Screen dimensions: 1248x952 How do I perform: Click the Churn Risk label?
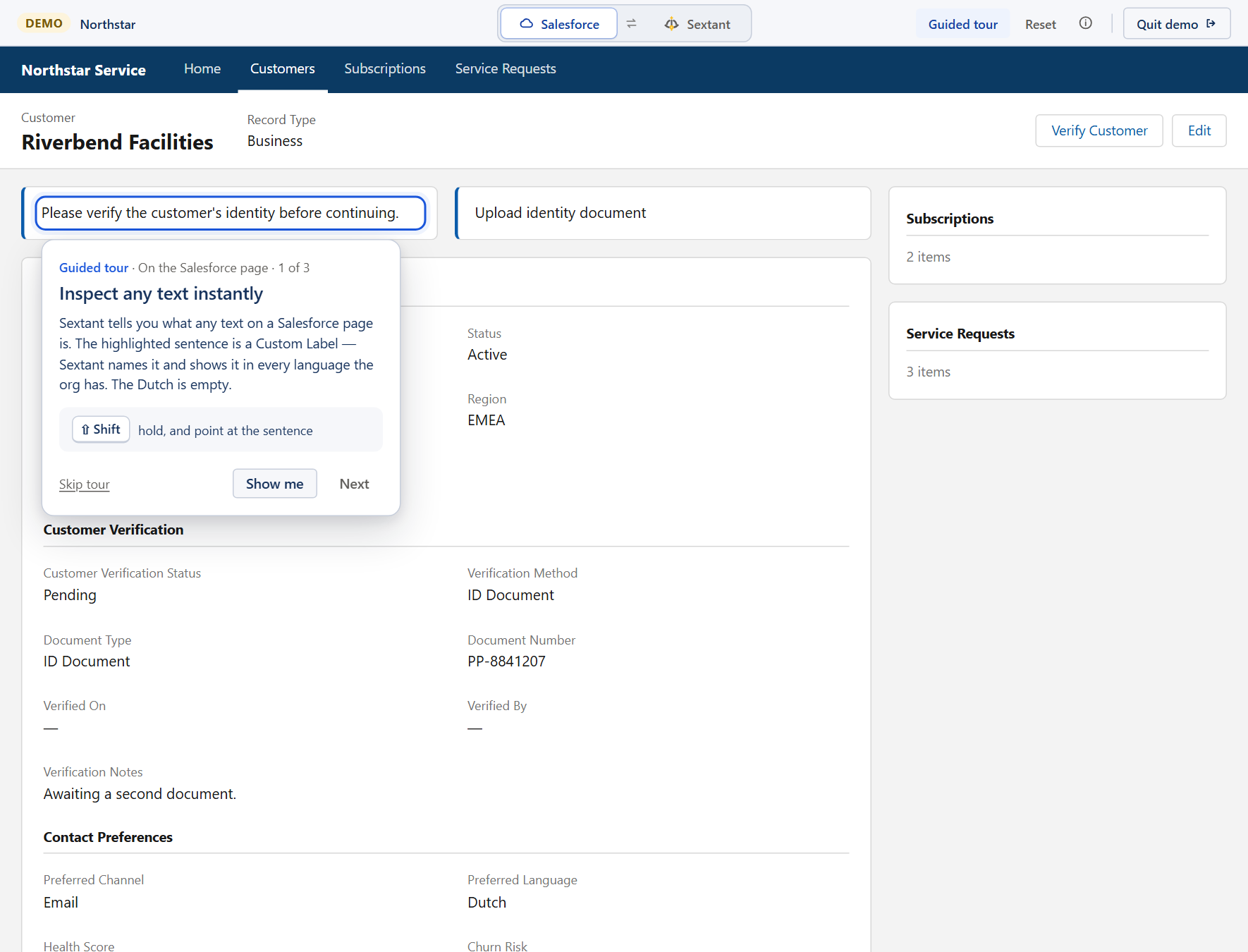pos(497,946)
